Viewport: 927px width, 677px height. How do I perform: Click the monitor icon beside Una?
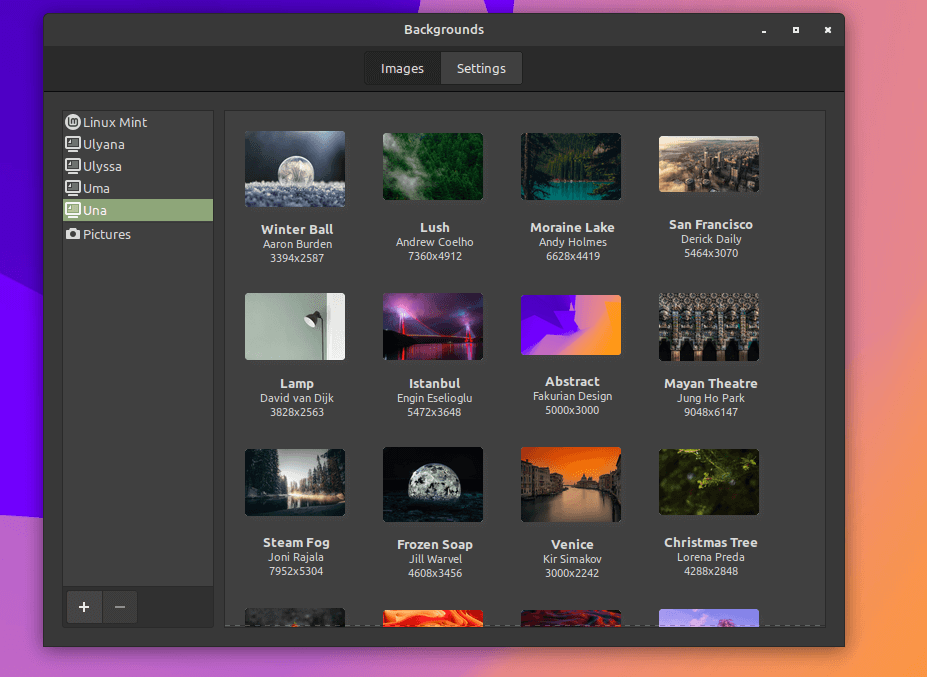tap(72, 210)
